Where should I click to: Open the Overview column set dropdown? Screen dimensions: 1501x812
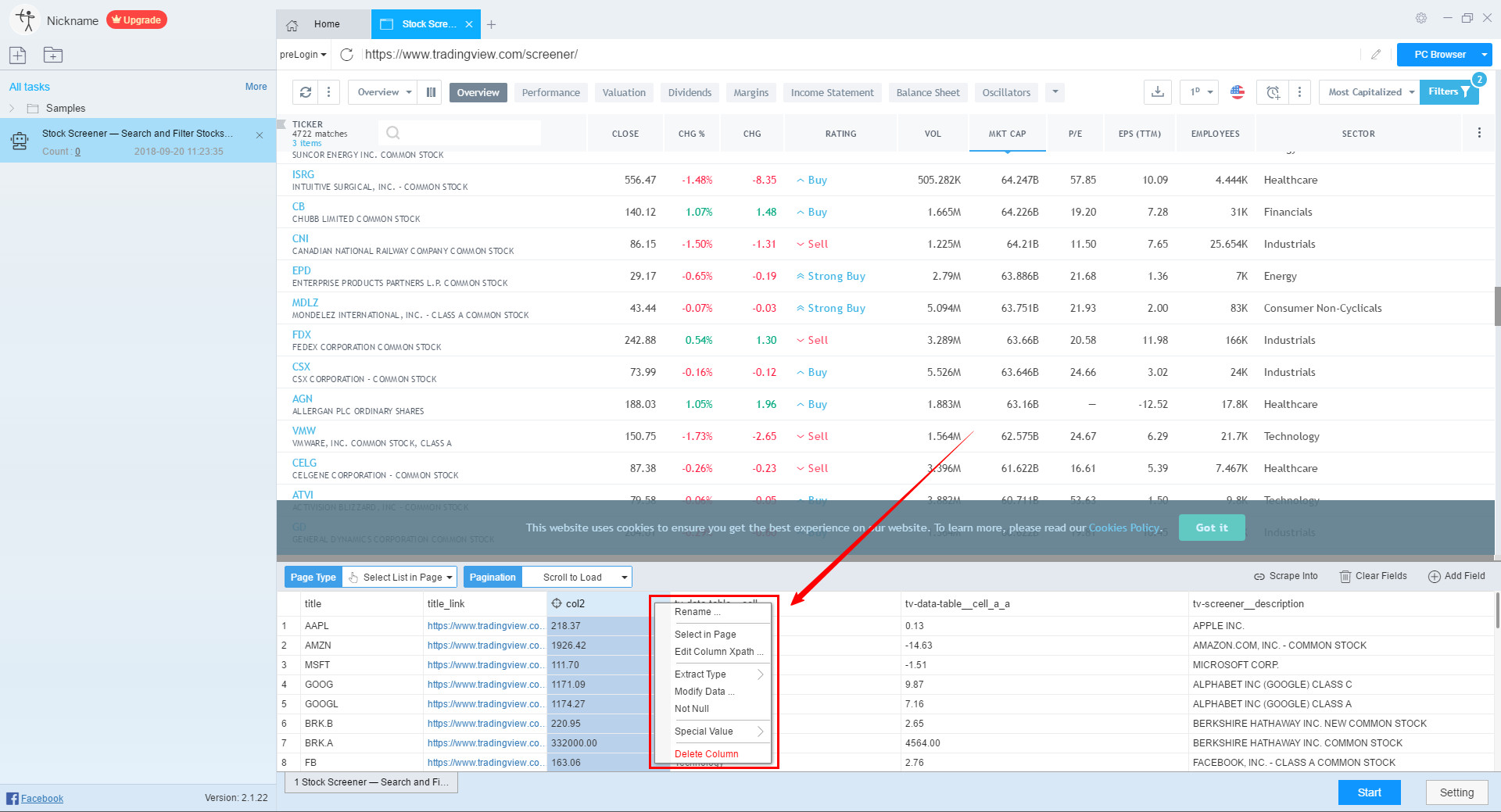[x=384, y=92]
